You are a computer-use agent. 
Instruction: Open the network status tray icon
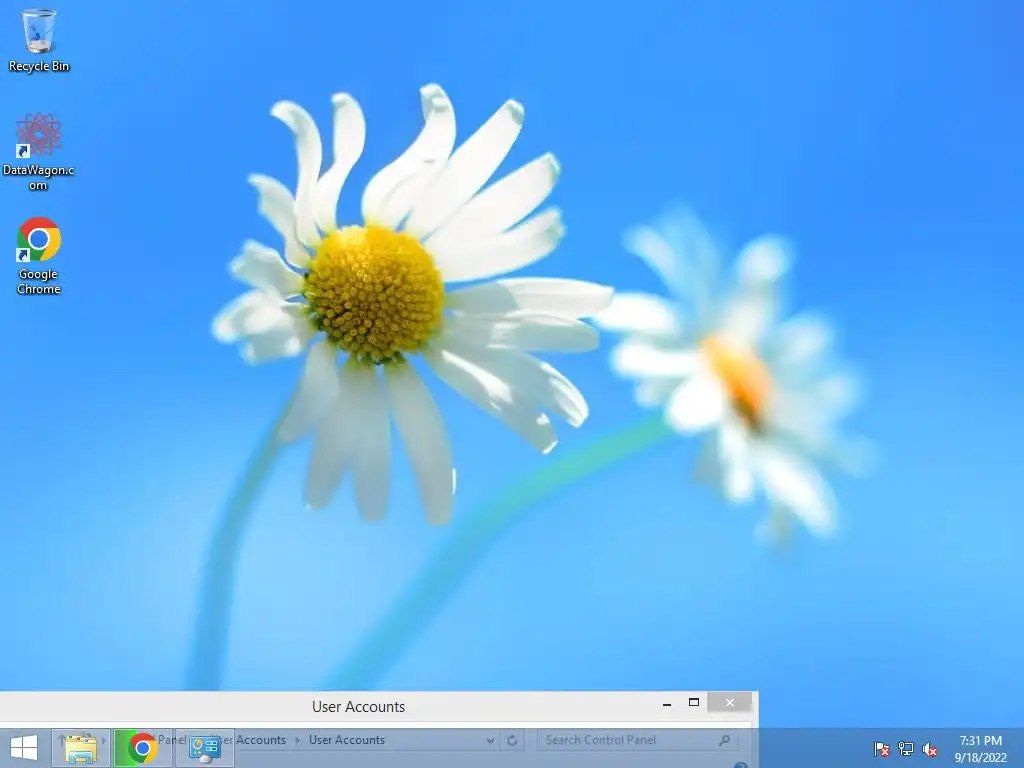[x=906, y=748]
